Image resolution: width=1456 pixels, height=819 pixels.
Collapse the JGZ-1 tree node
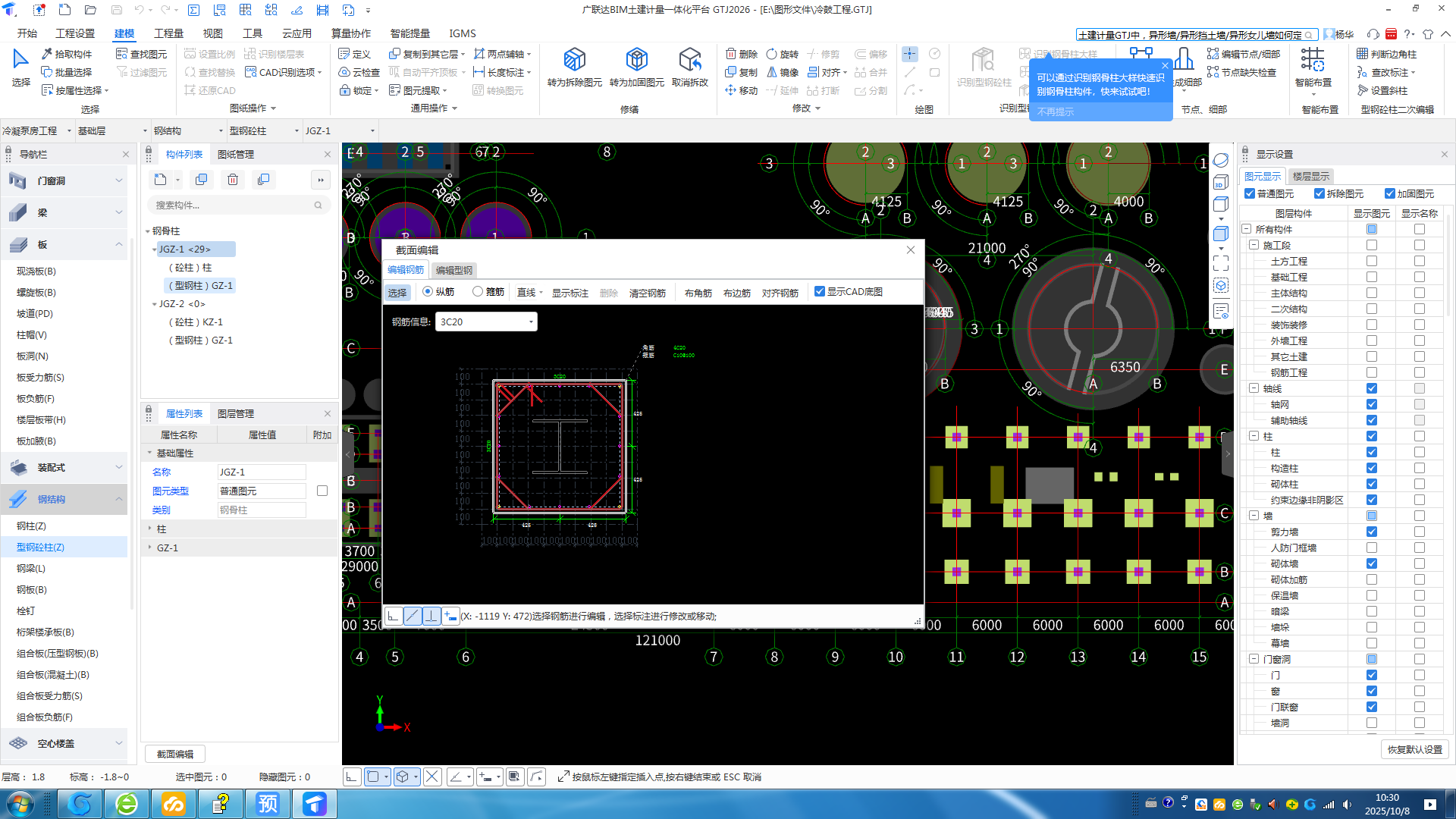tap(154, 249)
